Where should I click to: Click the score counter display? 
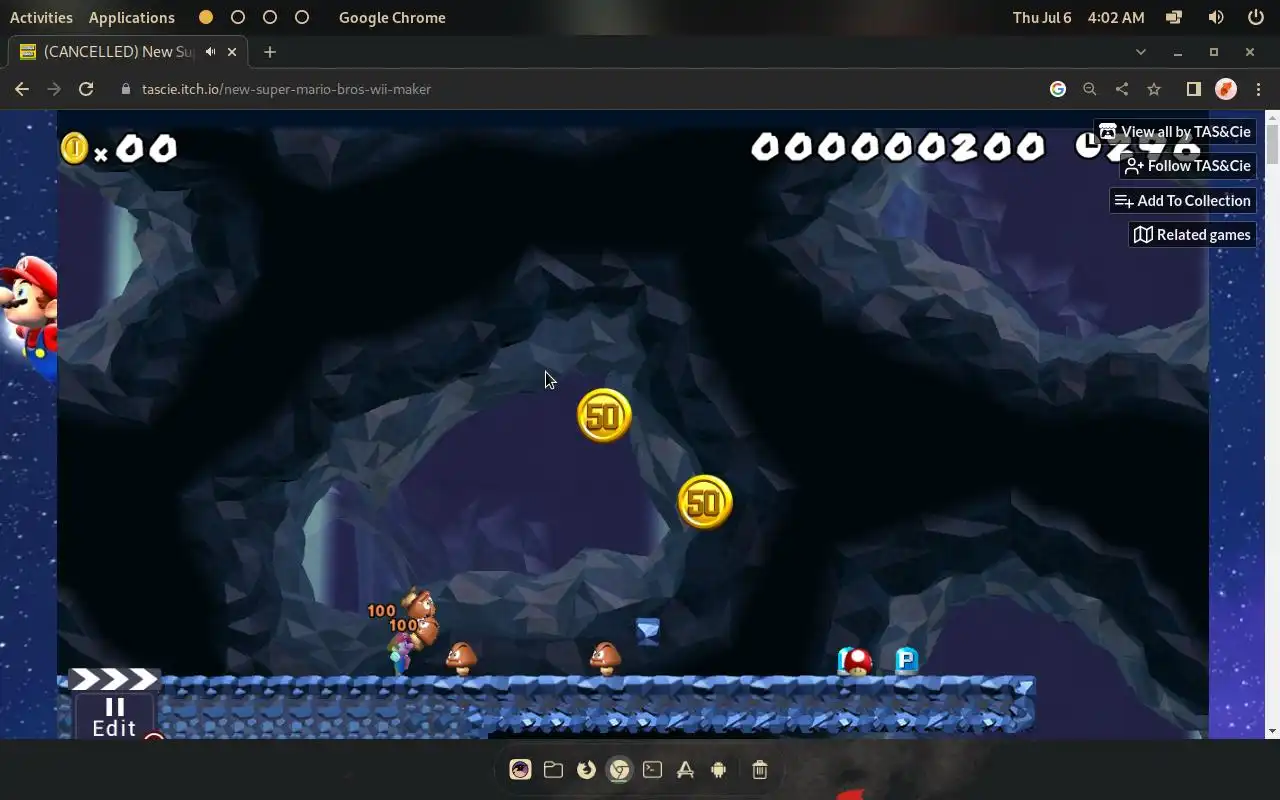897,148
